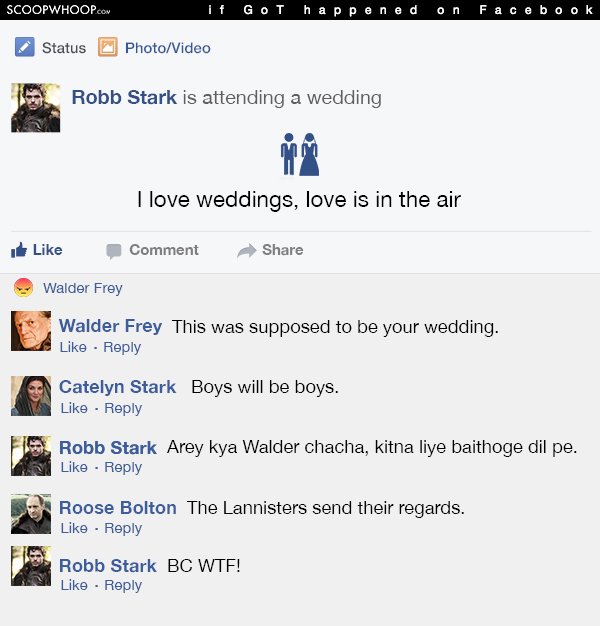Click the bride and groom wedding icon
Image resolution: width=600 pixels, height=626 pixels.
click(x=299, y=155)
